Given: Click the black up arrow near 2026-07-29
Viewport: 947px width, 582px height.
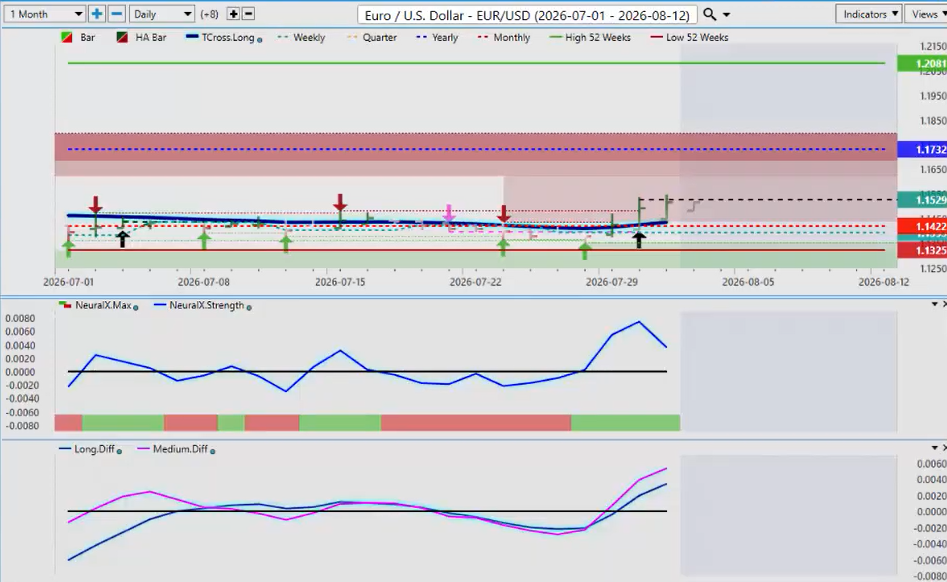Looking at the screenshot, I should point(638,240).
